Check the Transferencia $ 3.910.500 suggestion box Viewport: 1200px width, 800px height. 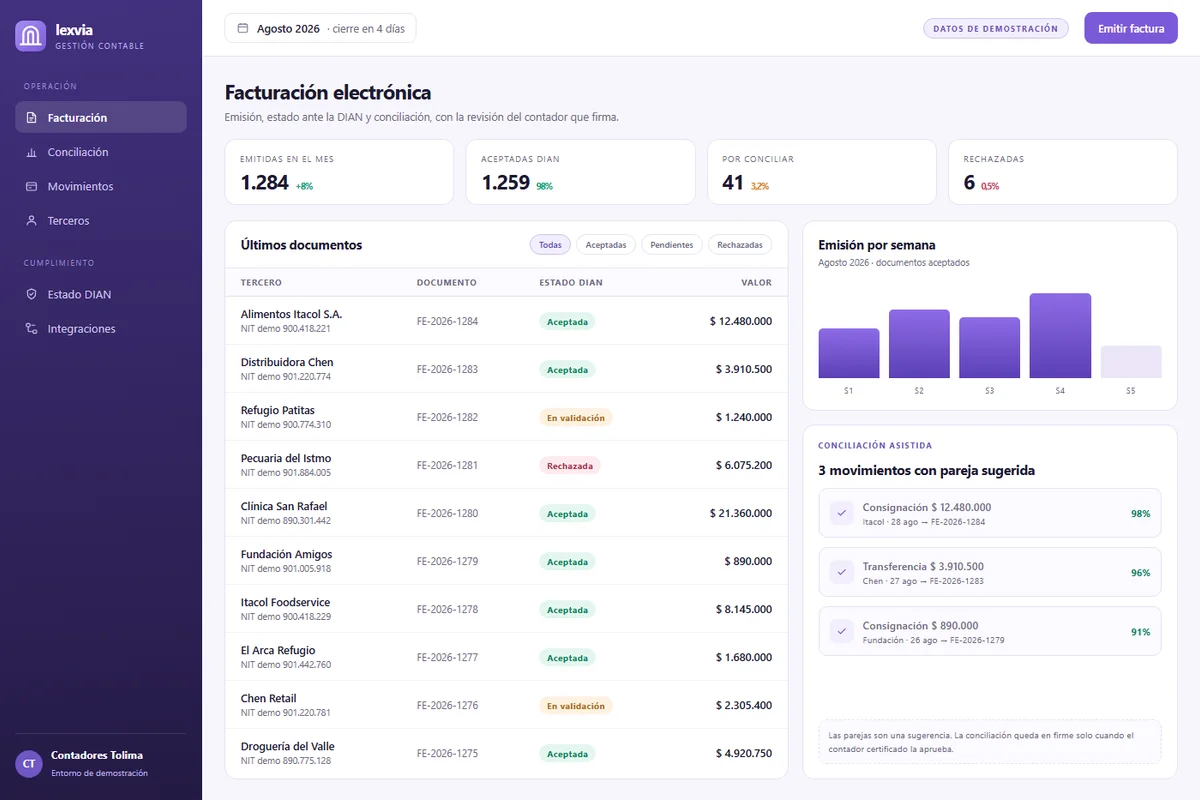click(842, 572)
